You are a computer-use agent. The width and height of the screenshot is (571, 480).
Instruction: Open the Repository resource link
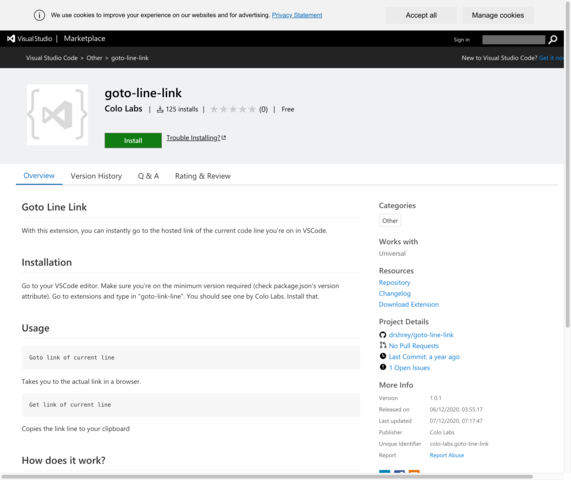pos(394,283)
